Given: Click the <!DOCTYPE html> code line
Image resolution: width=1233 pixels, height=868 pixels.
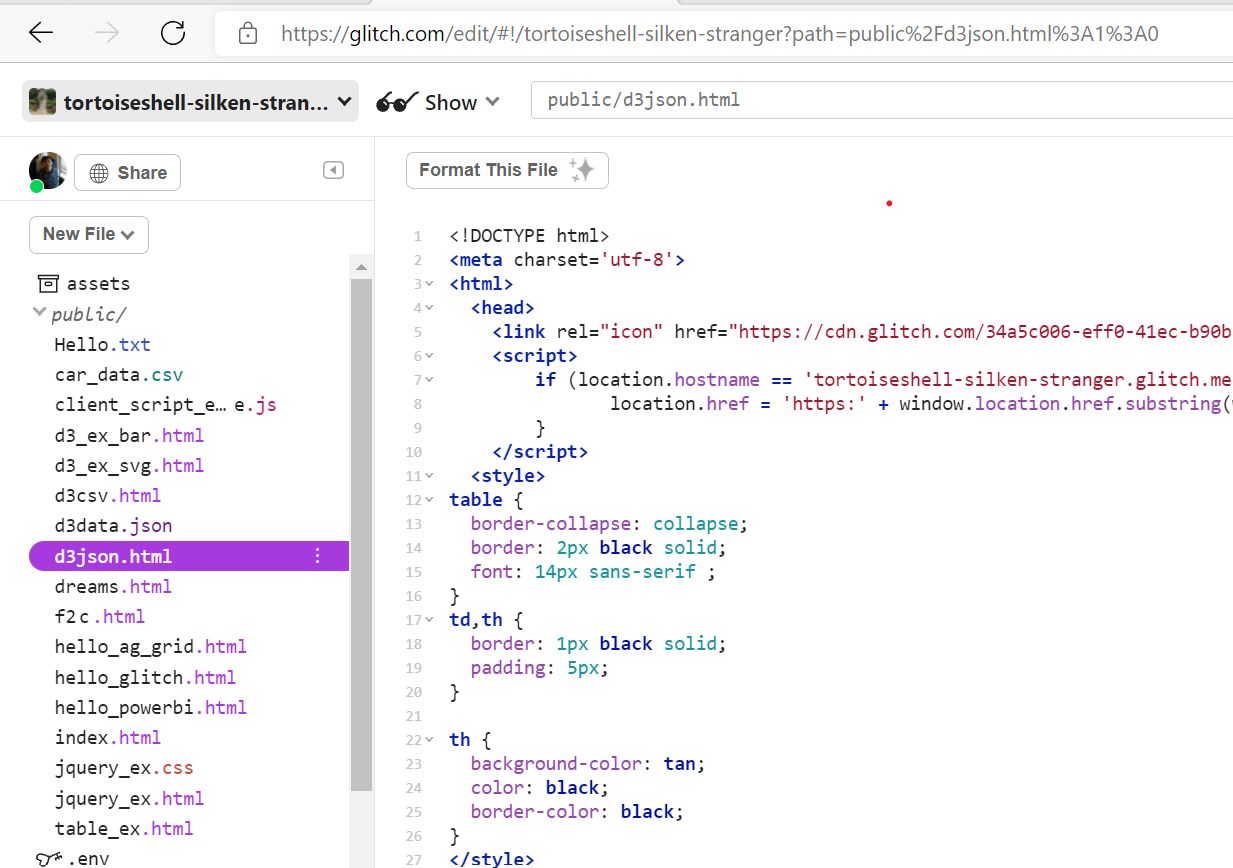Looking at the screenshot, I should coord(529,236).
